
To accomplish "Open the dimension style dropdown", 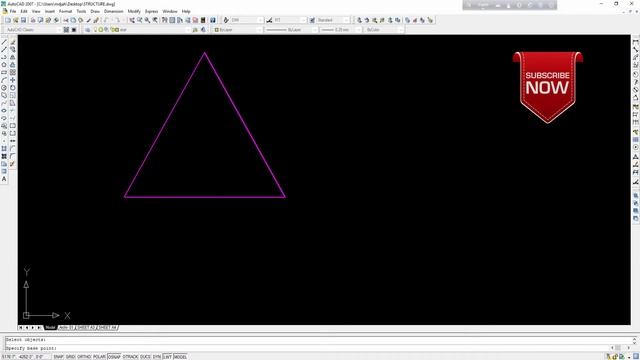I will tap(290, 20).
